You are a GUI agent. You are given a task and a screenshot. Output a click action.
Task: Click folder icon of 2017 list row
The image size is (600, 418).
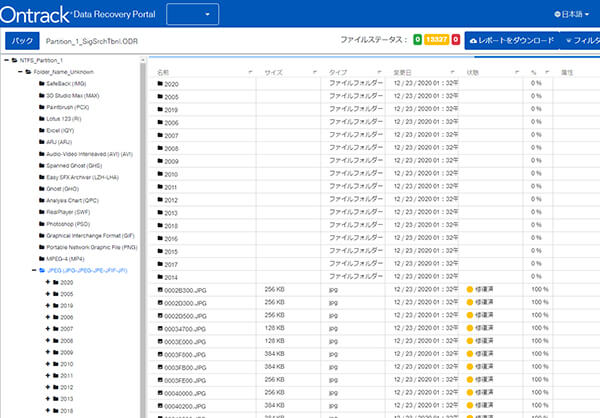pos(160,264)
